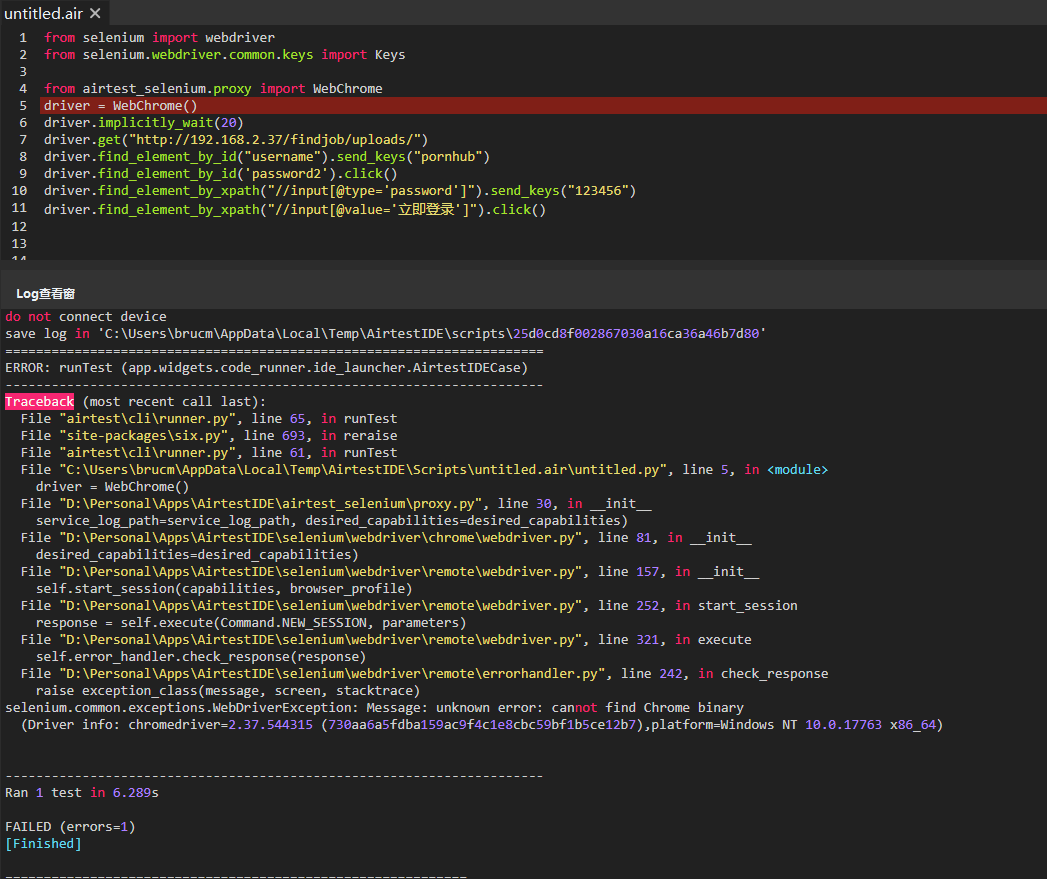The height and width of the screenshot is (879, 1047).
Task: Click the Log查看窗 panel header
Action: pos(44,293)
